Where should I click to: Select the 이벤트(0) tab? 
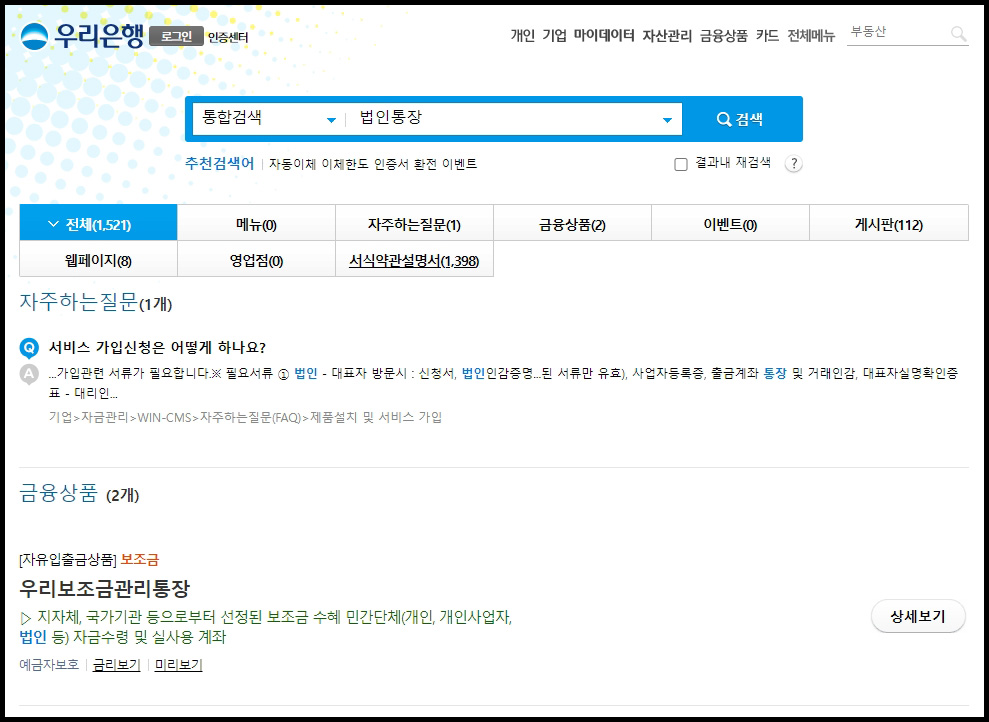coord(730,224)
